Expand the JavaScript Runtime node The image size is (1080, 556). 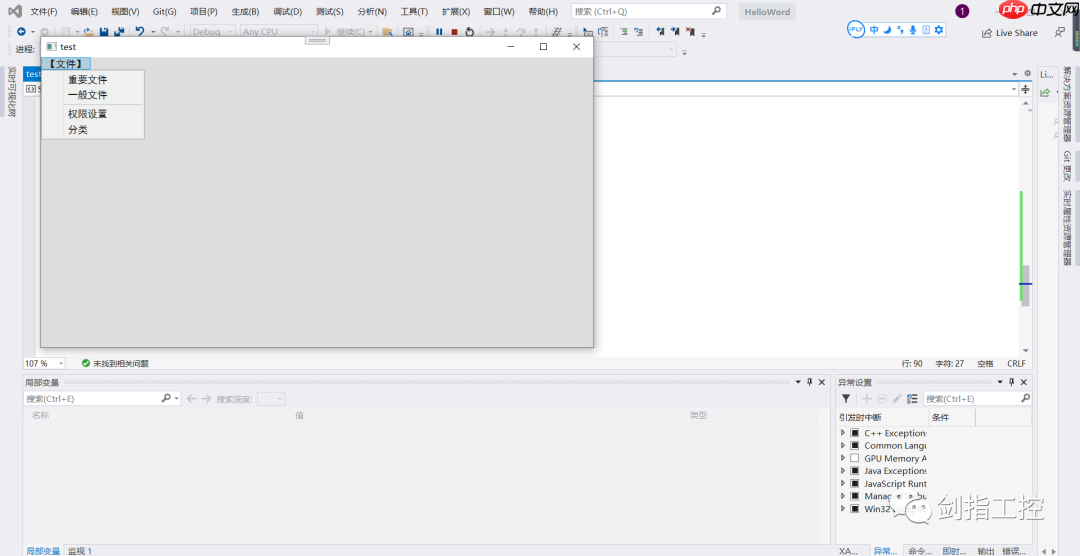tap(843, 484)
